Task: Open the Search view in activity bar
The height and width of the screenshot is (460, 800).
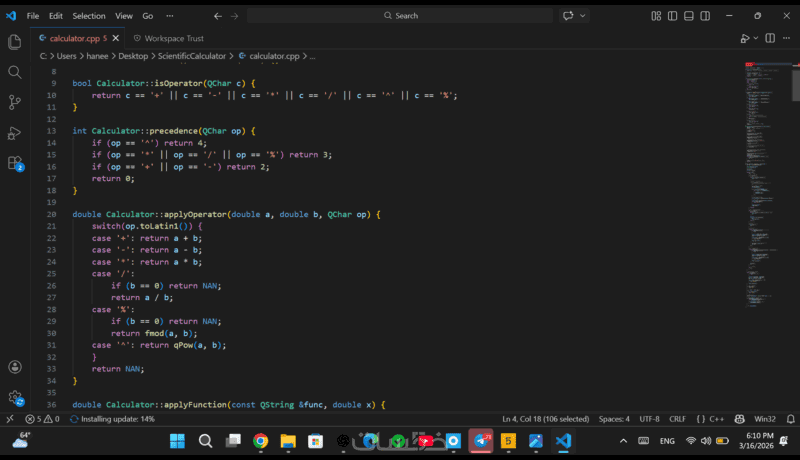Action: point(15,72)
